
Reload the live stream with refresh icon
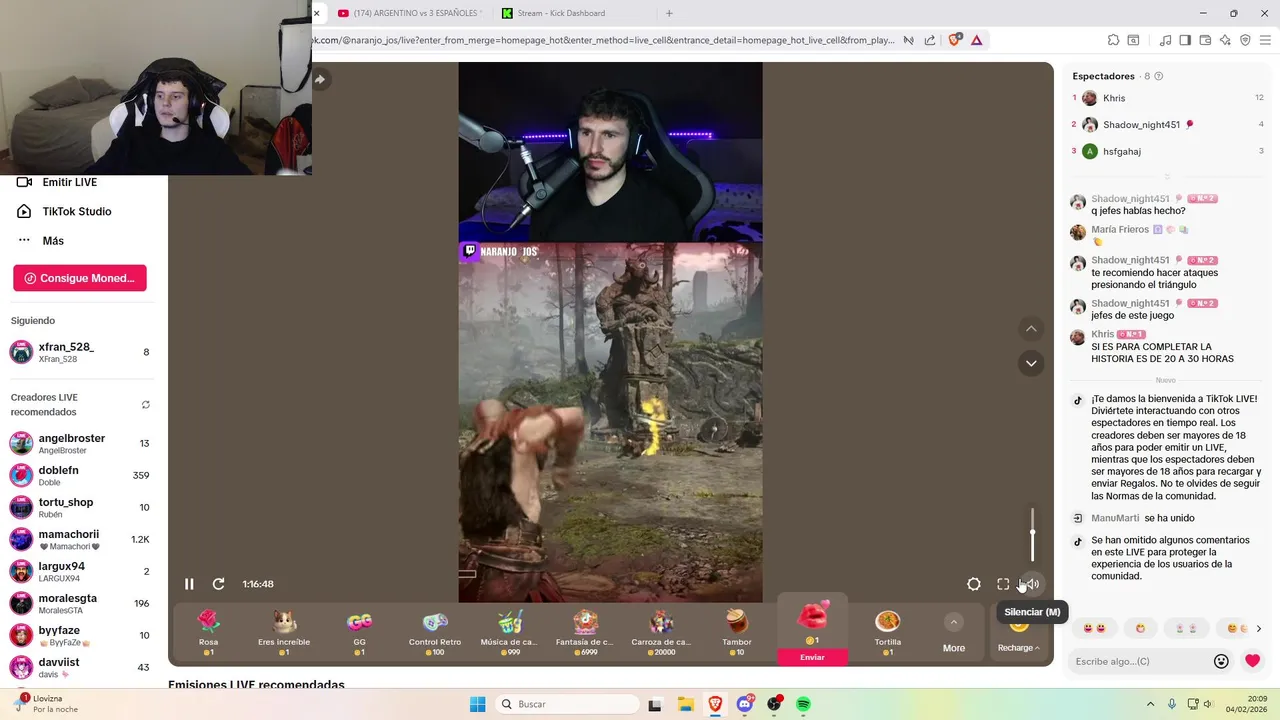(x=218, y=584)
